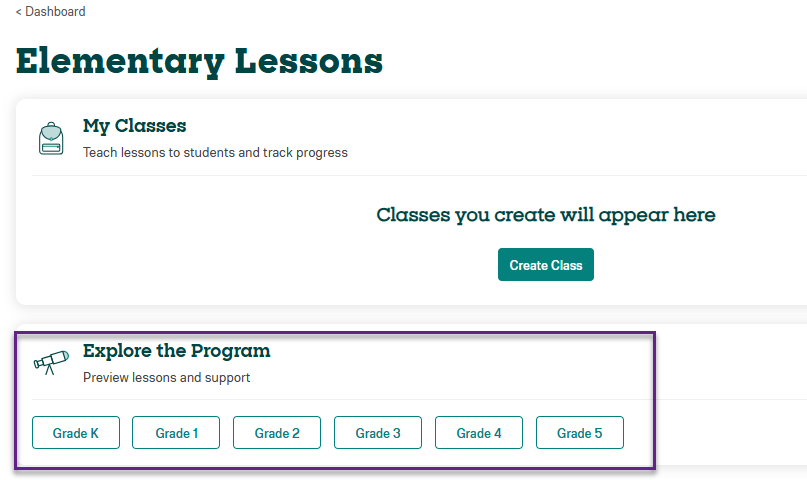The width and height of the screenshot is (807, 480).
Task: Click the telescope icon beside Explore the Program
Action: click(51, 362)
